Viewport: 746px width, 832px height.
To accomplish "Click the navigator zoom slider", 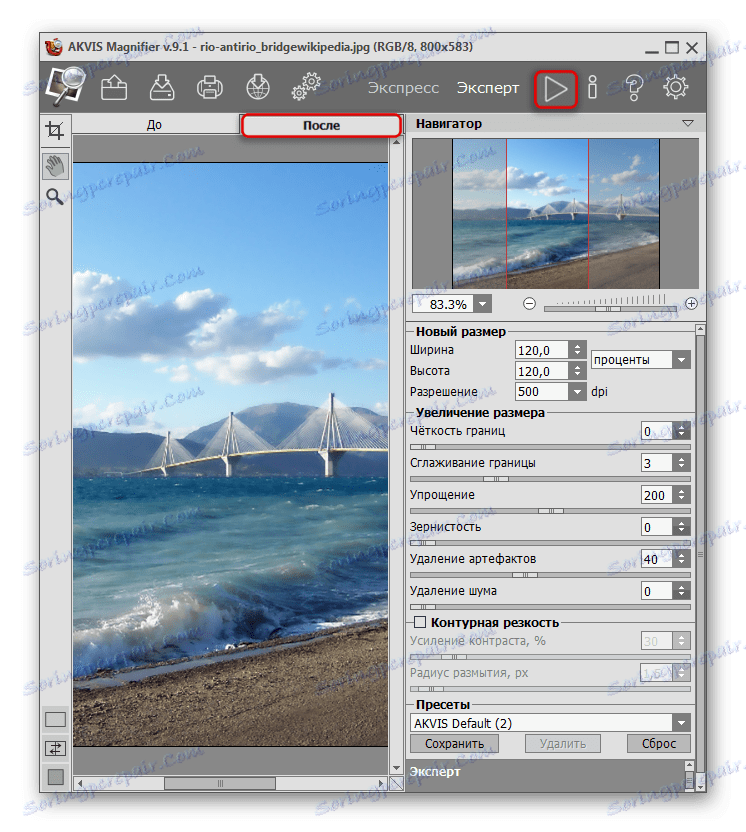I will tap(610, 308).
